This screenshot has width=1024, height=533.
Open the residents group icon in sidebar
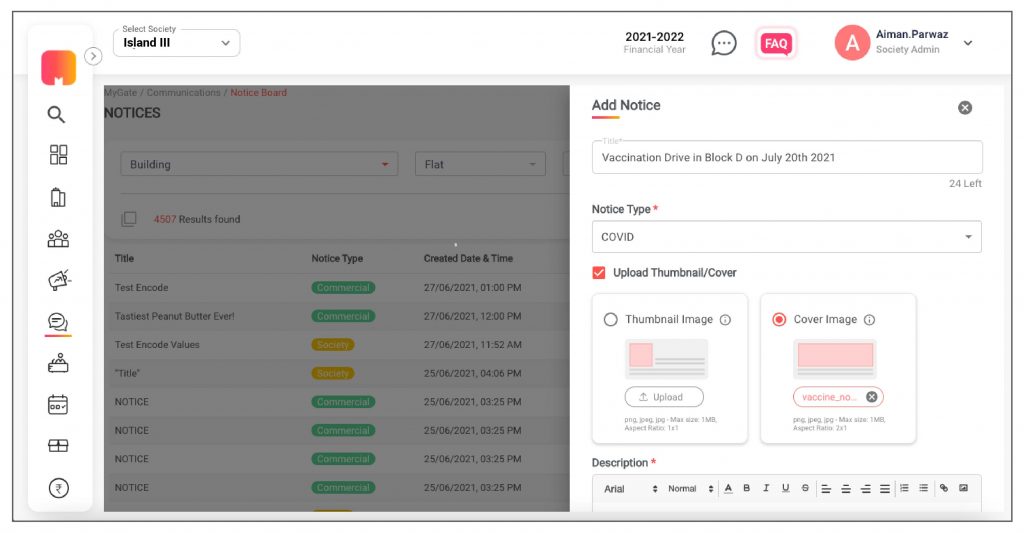tap(58, 238)
